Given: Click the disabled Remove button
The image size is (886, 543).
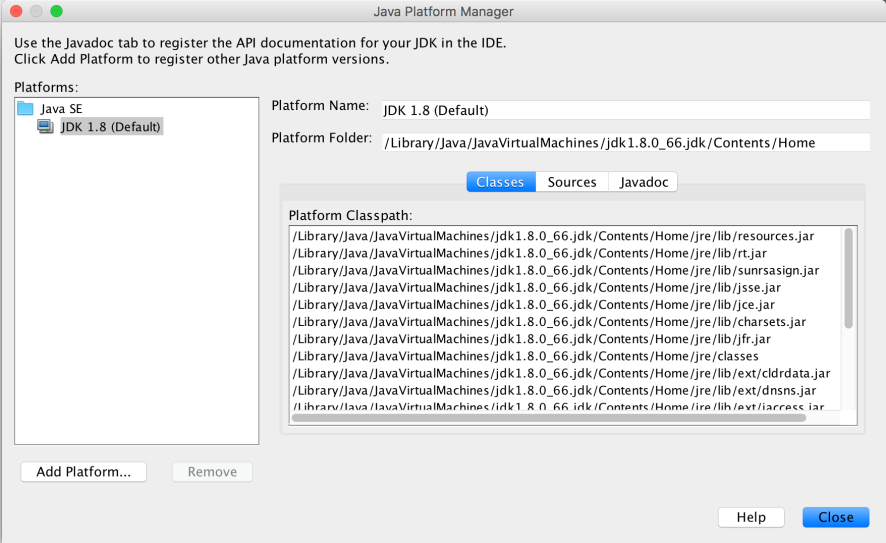Looking at the screenshot, I should coord(212,472).
